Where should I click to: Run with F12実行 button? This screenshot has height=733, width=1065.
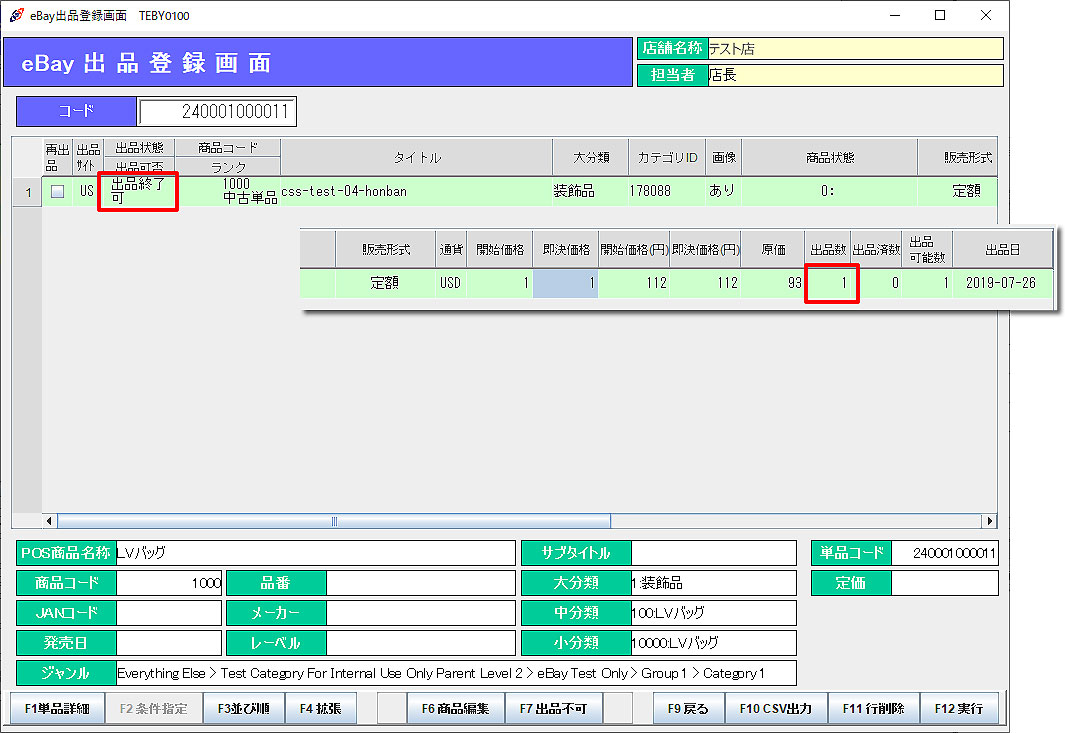959,708
